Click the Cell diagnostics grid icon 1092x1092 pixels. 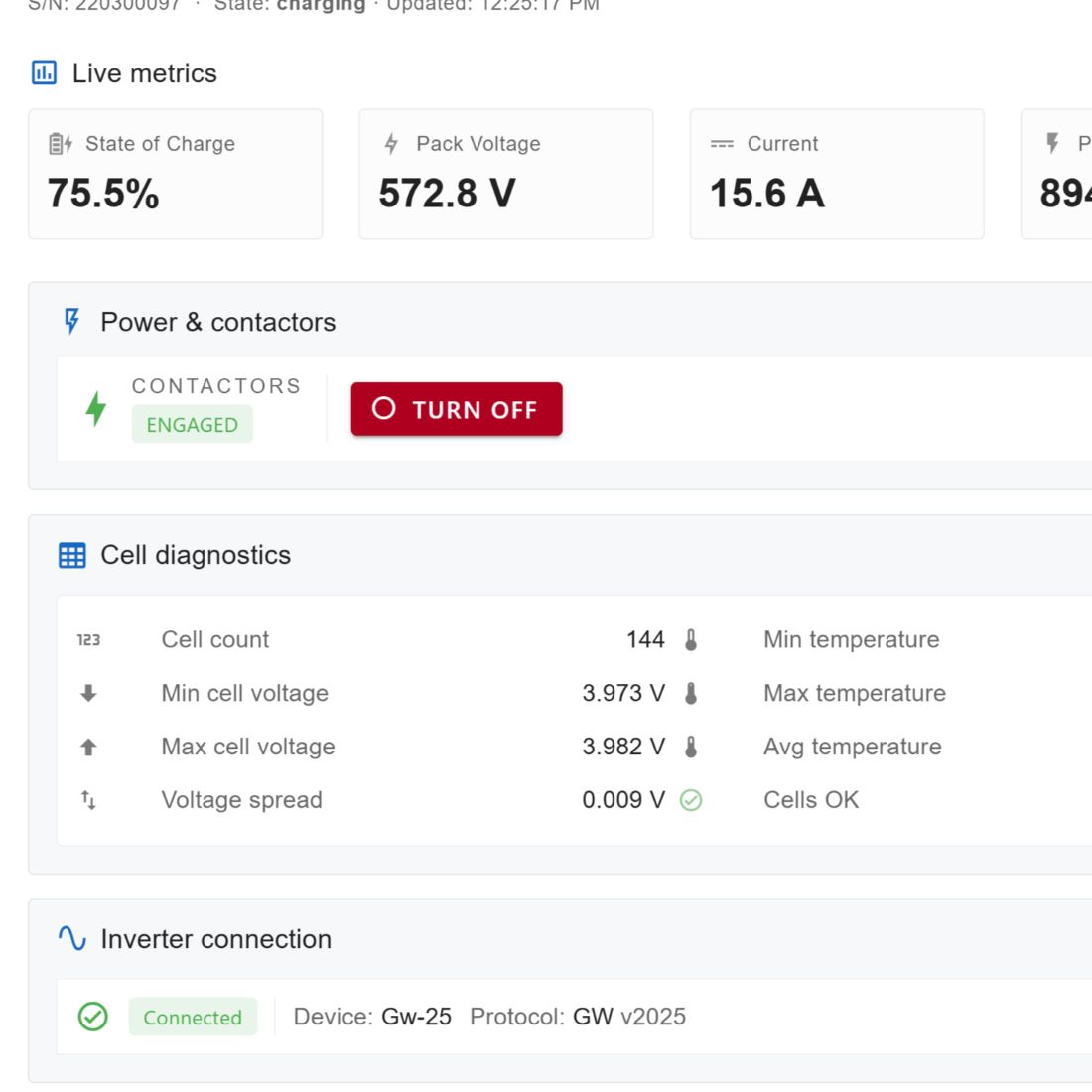[x=72, y=555]
